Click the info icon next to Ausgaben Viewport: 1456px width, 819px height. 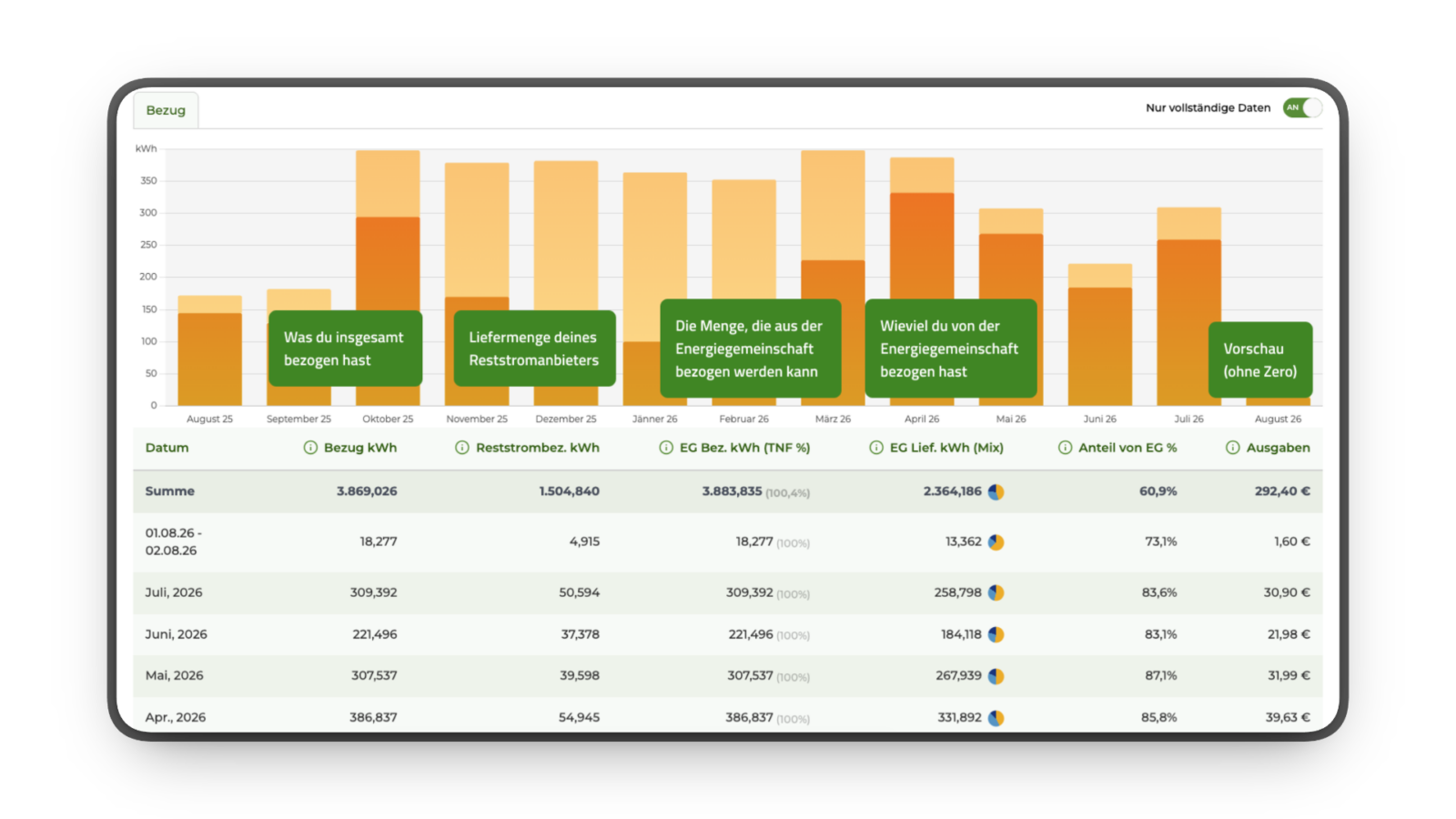[1233, 448]
